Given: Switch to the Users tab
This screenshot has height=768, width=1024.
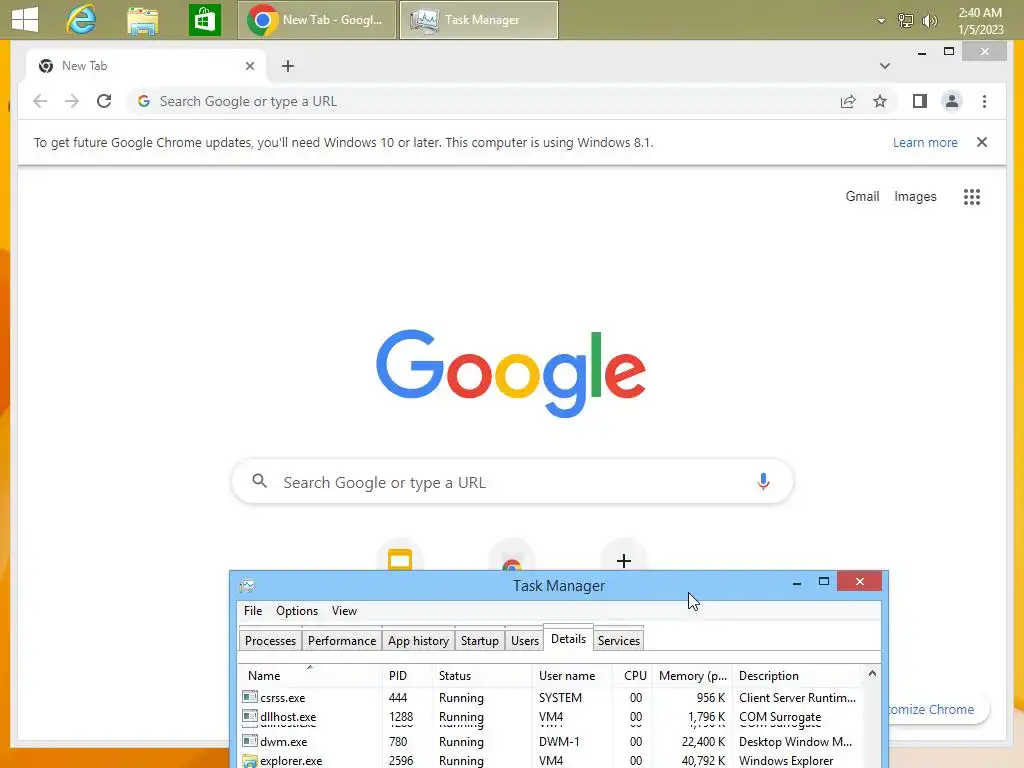Looking at the screenshot, I should [x=524, y=641].
